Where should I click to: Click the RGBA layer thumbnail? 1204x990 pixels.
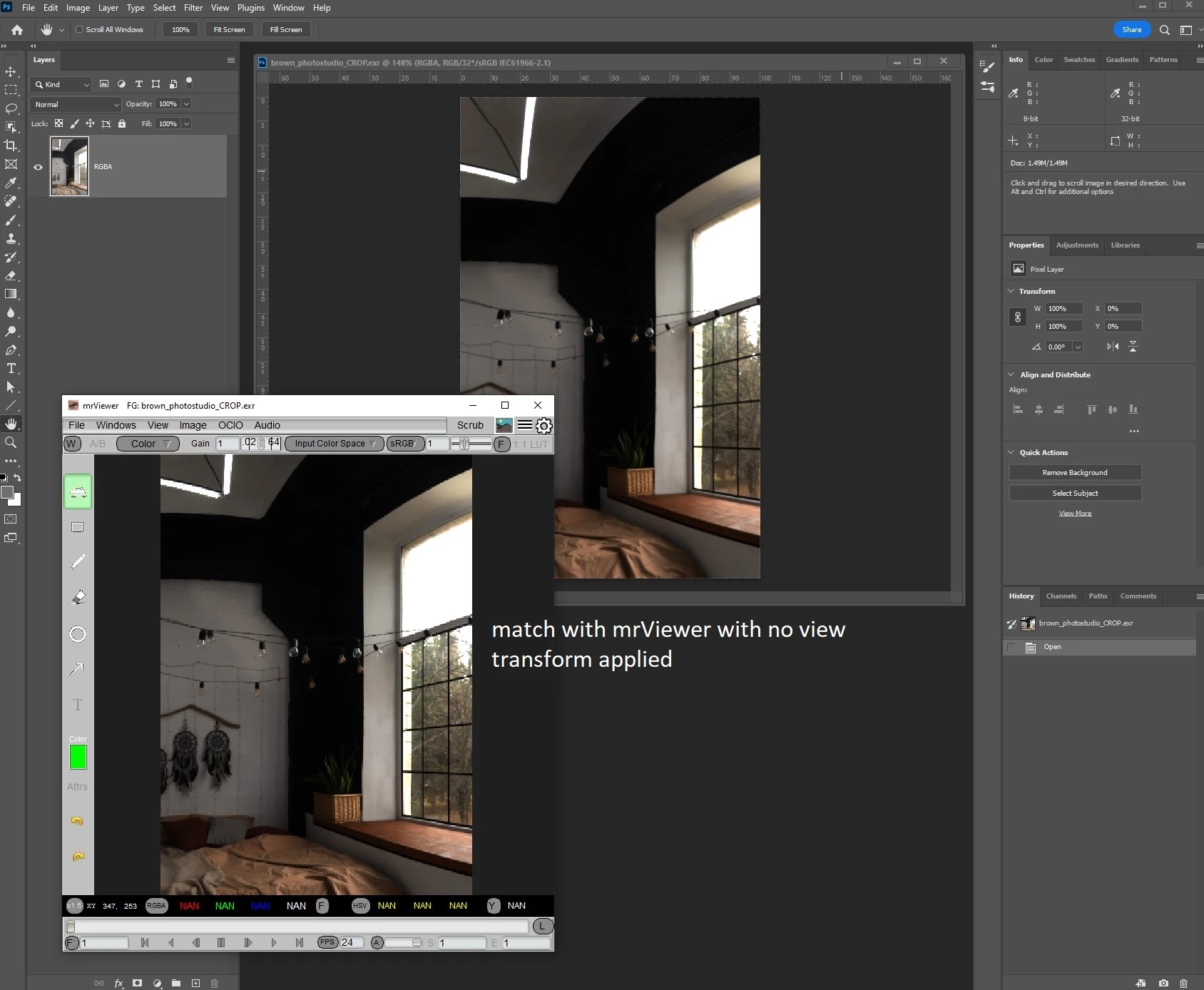tap(69, 166)
